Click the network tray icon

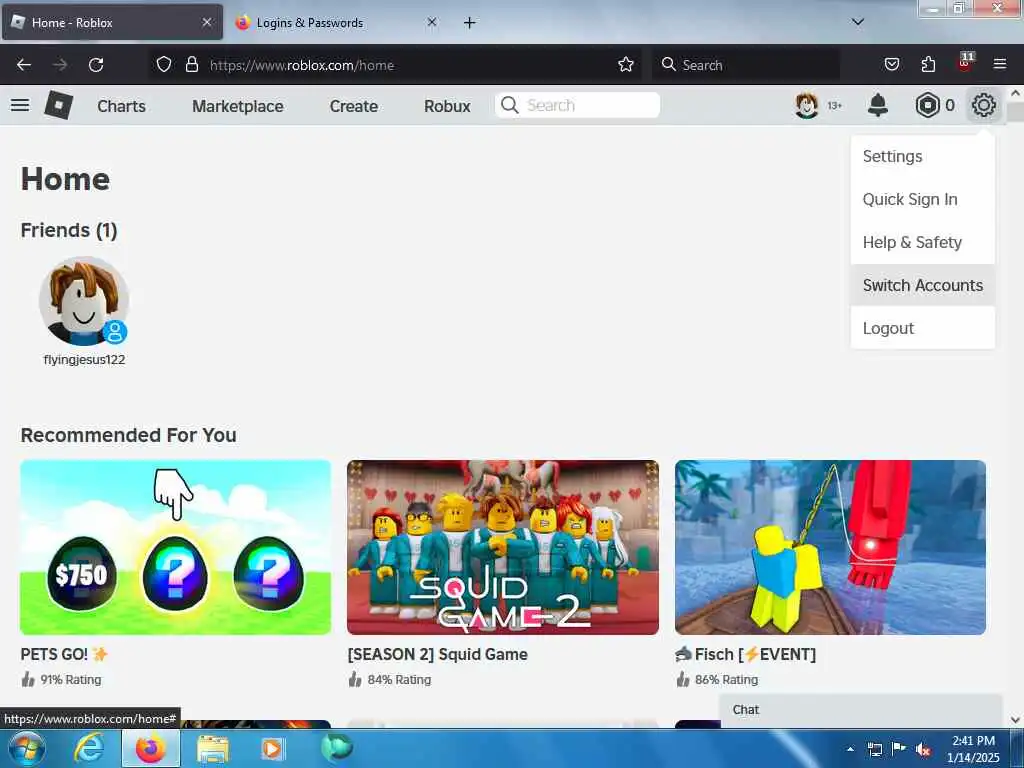click(x=874, y=750)
